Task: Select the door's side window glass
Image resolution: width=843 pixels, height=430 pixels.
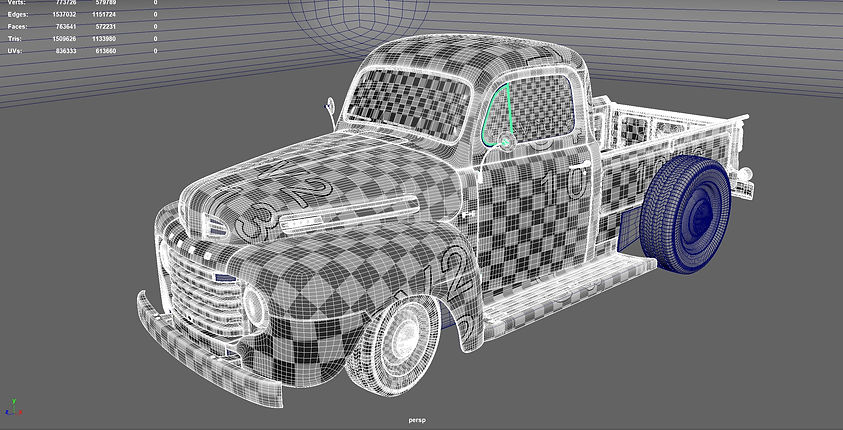Action: point(542,108)
